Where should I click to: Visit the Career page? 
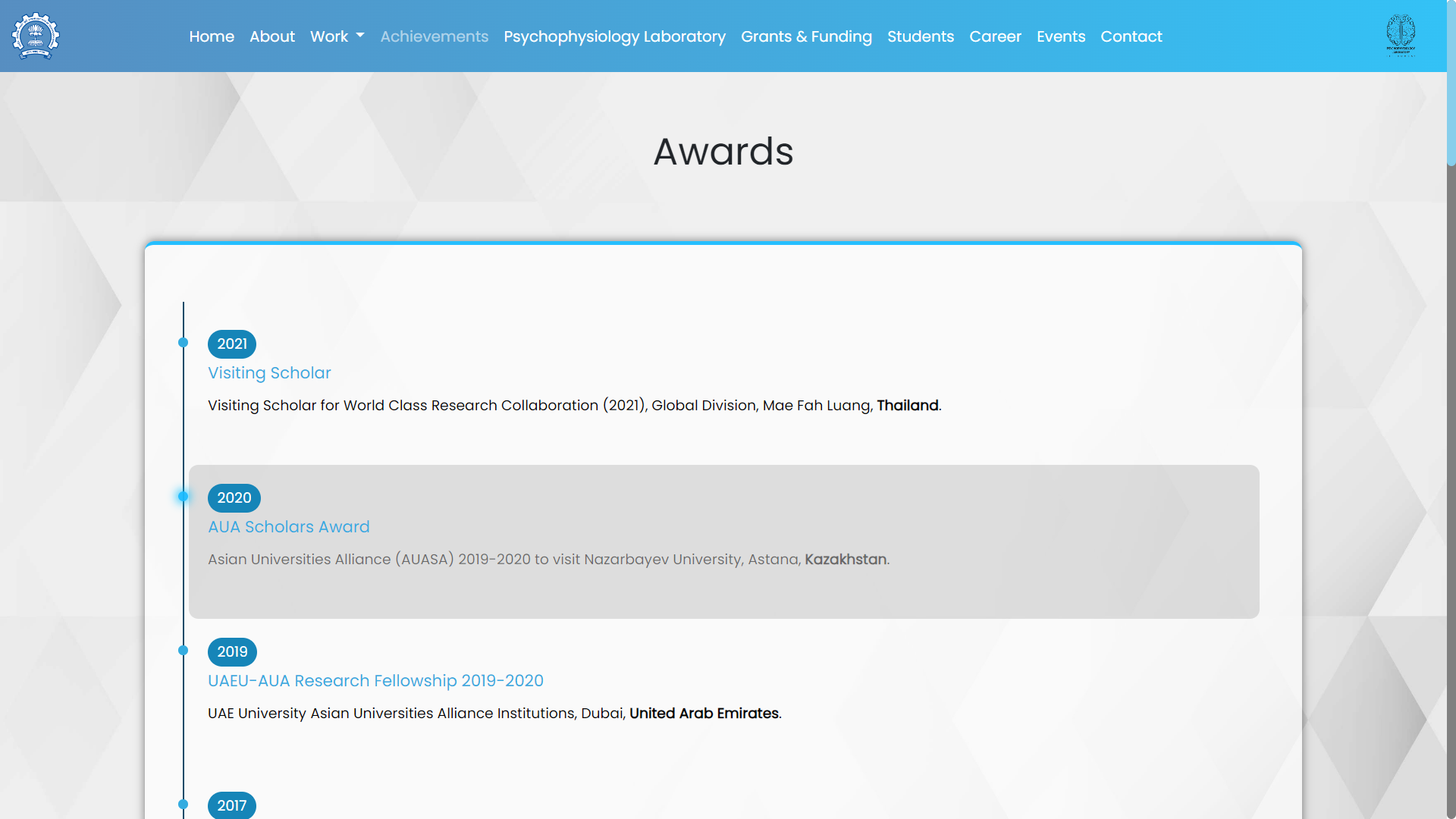tap(995, 36)
